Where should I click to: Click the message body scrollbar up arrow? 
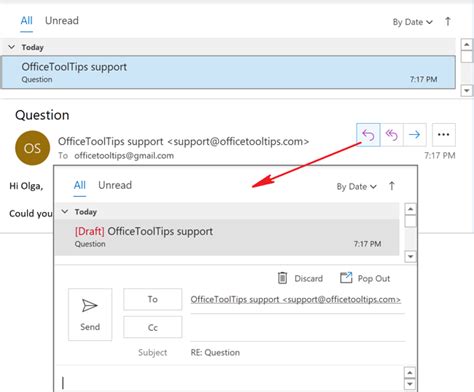tap(410, 373)
